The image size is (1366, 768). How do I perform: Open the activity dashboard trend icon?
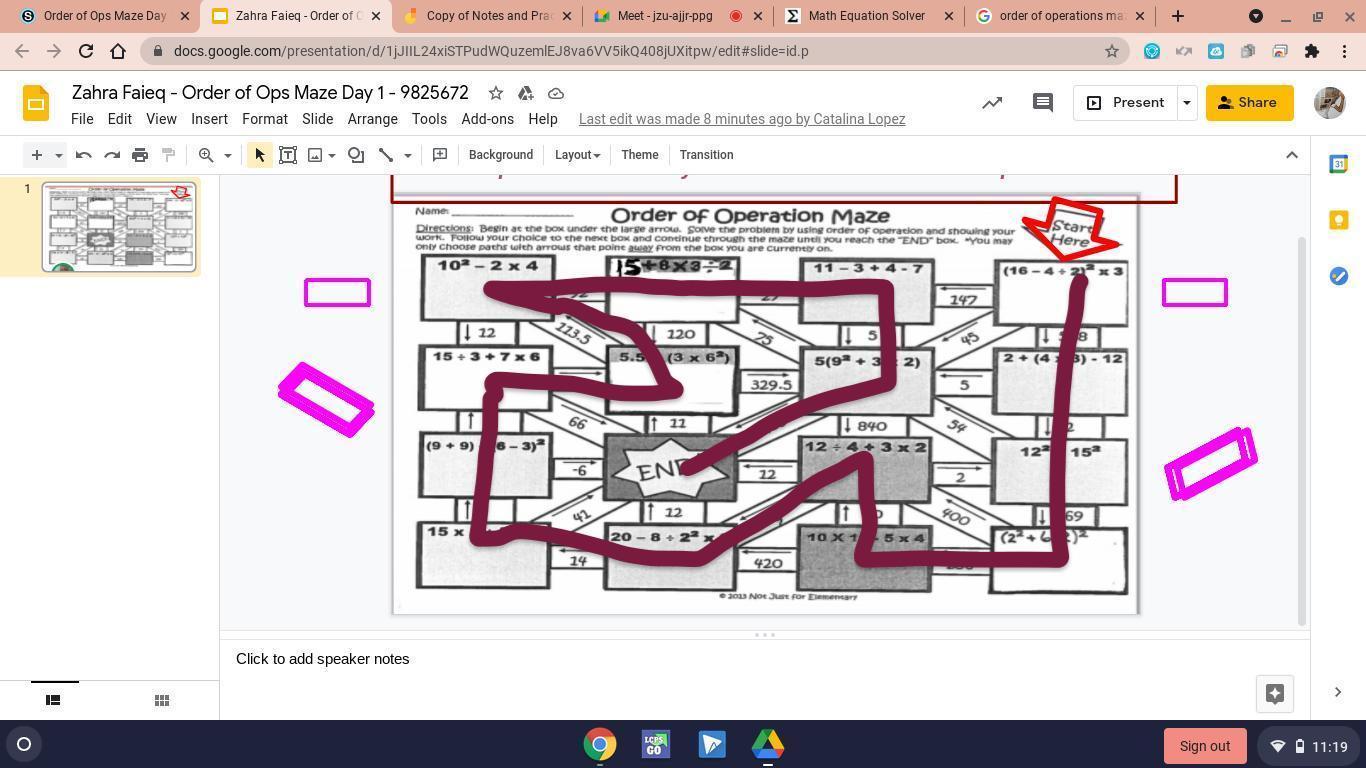point(992,103)
